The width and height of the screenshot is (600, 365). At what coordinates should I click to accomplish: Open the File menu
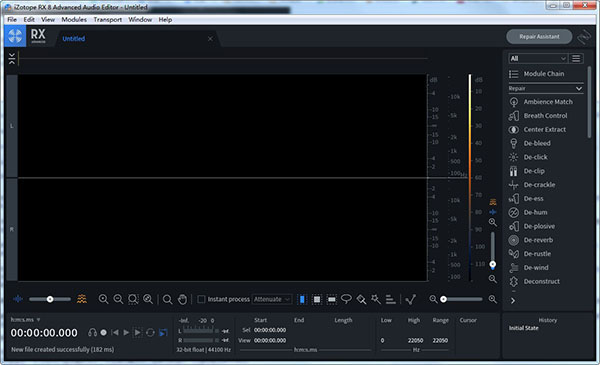(x=12, y=20)
